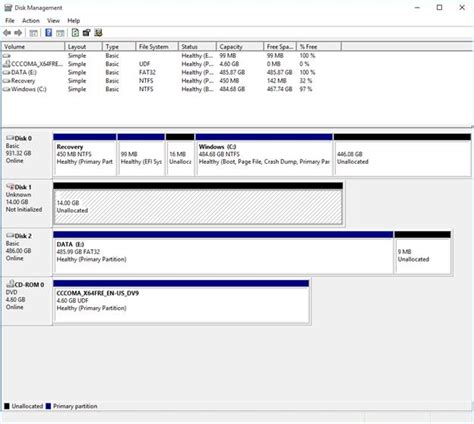Screen dimensions: 474x424
Task: Click the last toolbar icon, settings
Action: [x=98, y=33]
